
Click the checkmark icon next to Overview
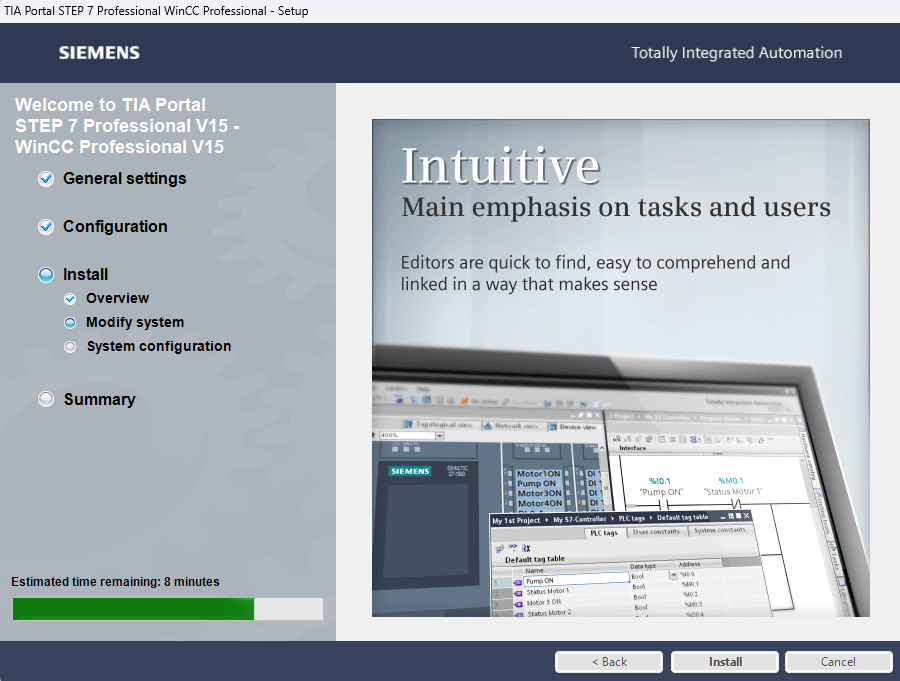pos(70,299)
